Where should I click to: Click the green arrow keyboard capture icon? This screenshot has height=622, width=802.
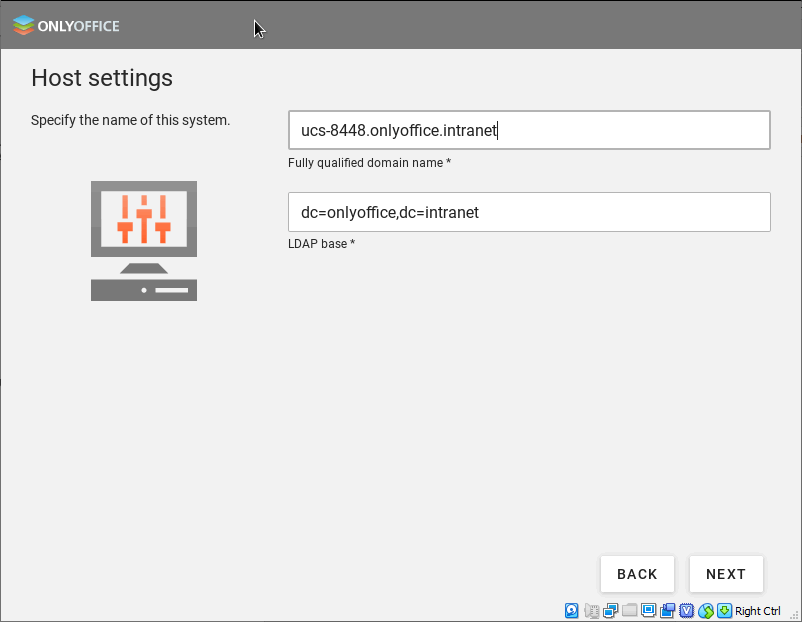pos(724,611)
